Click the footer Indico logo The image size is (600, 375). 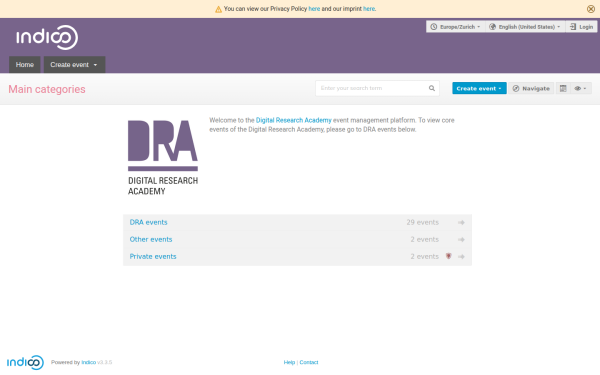coord(25,362)
